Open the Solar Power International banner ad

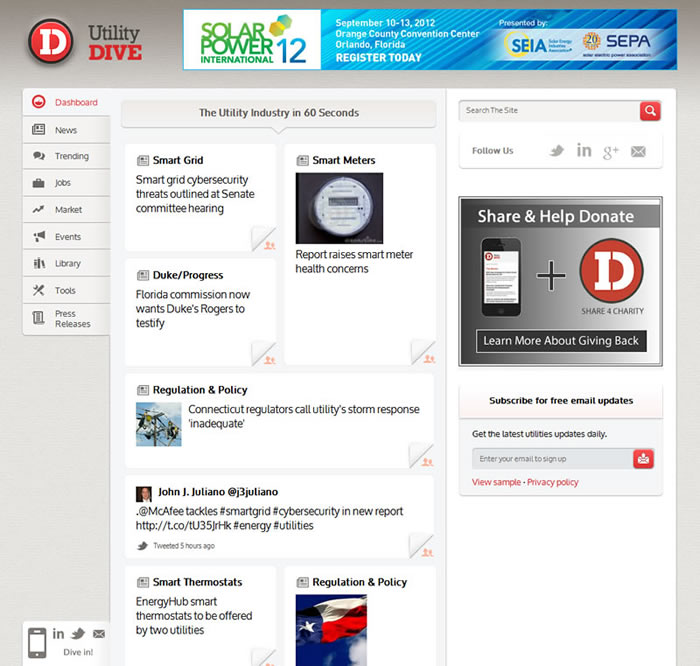click(430, 40)
